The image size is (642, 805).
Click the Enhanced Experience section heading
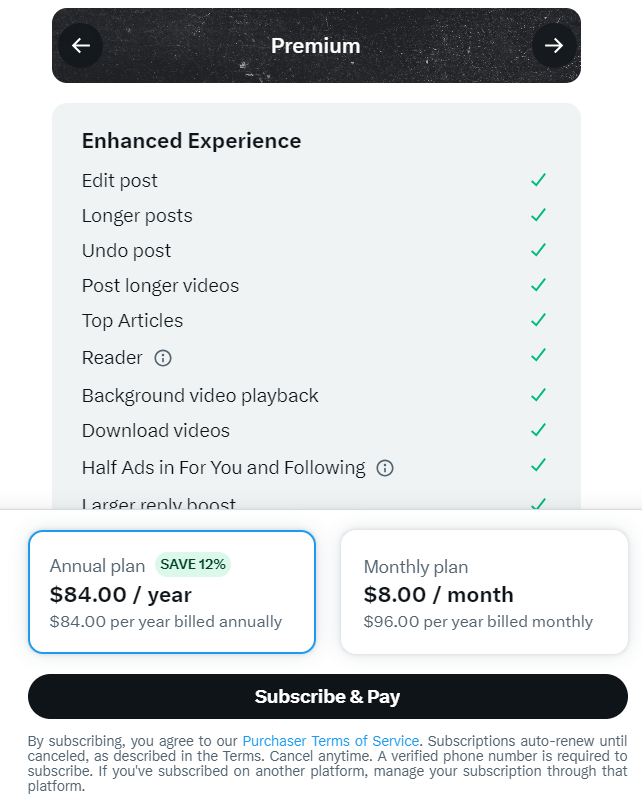[191, 141]
